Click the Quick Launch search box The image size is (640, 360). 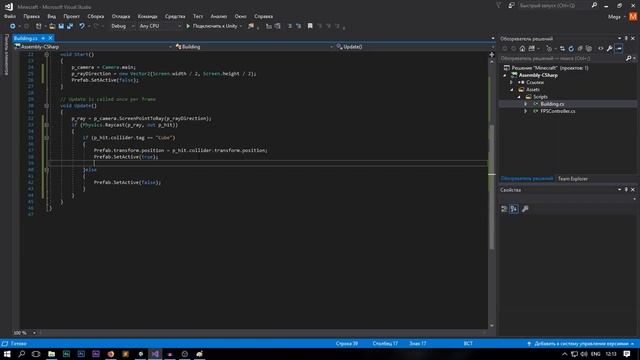click(x=554, y=6)
